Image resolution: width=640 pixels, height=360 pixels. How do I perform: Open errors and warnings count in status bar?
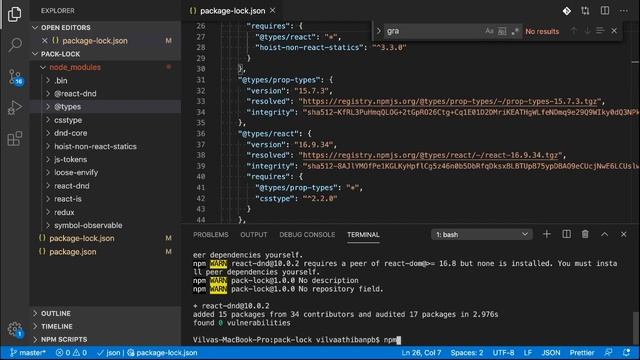71,353
